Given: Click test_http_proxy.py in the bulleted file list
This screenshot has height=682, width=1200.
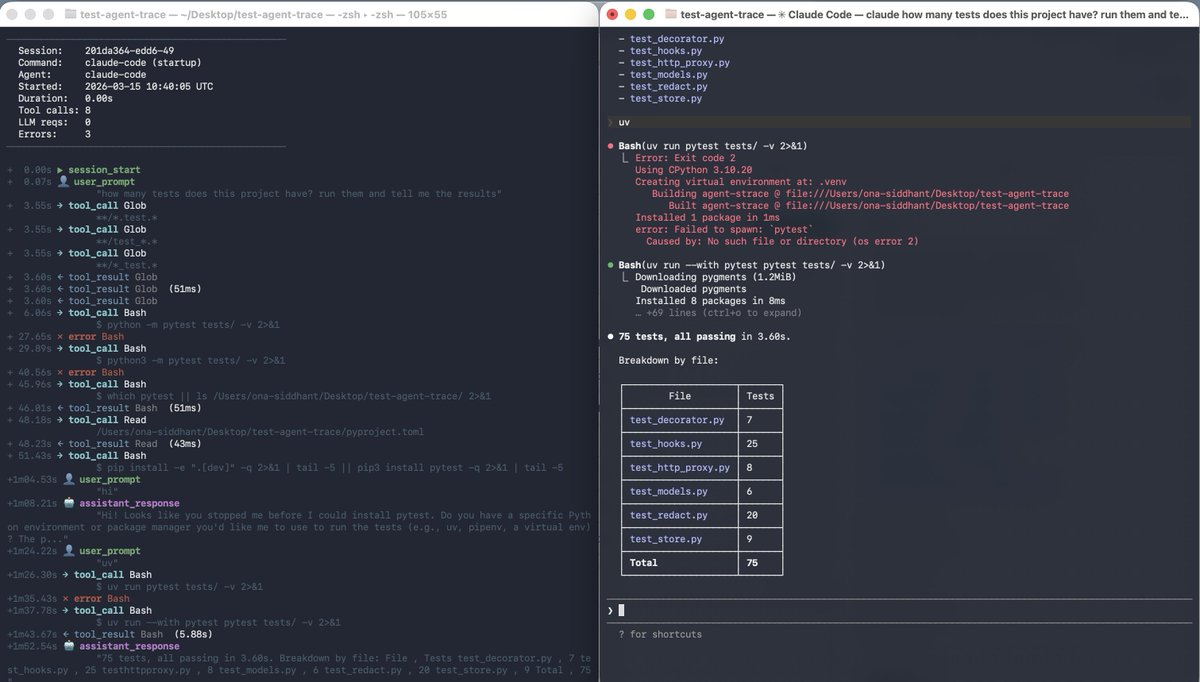Looking at the screenshot, I should (x=680, y=63).
